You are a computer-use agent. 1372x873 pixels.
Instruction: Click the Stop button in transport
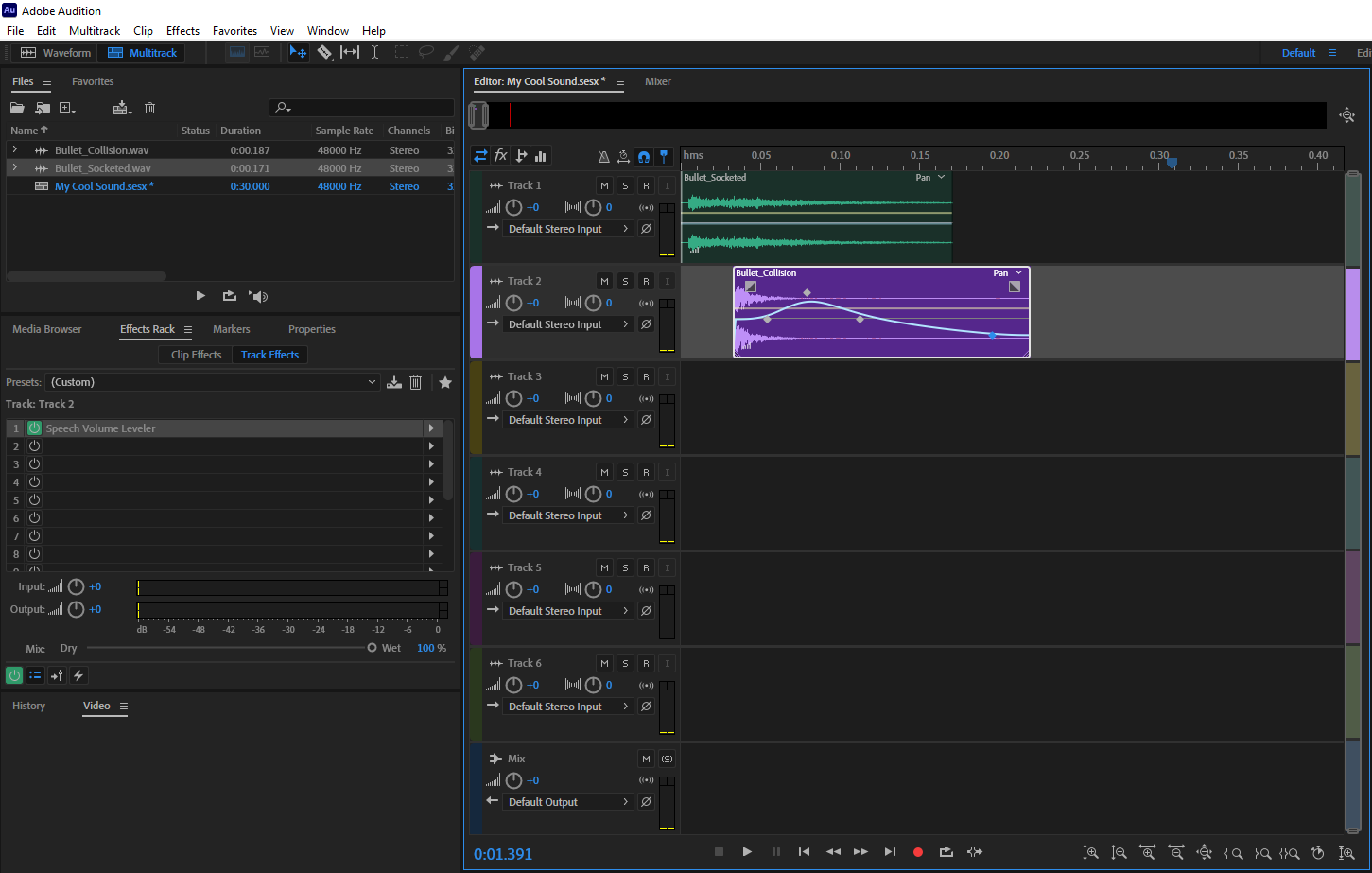719,852
